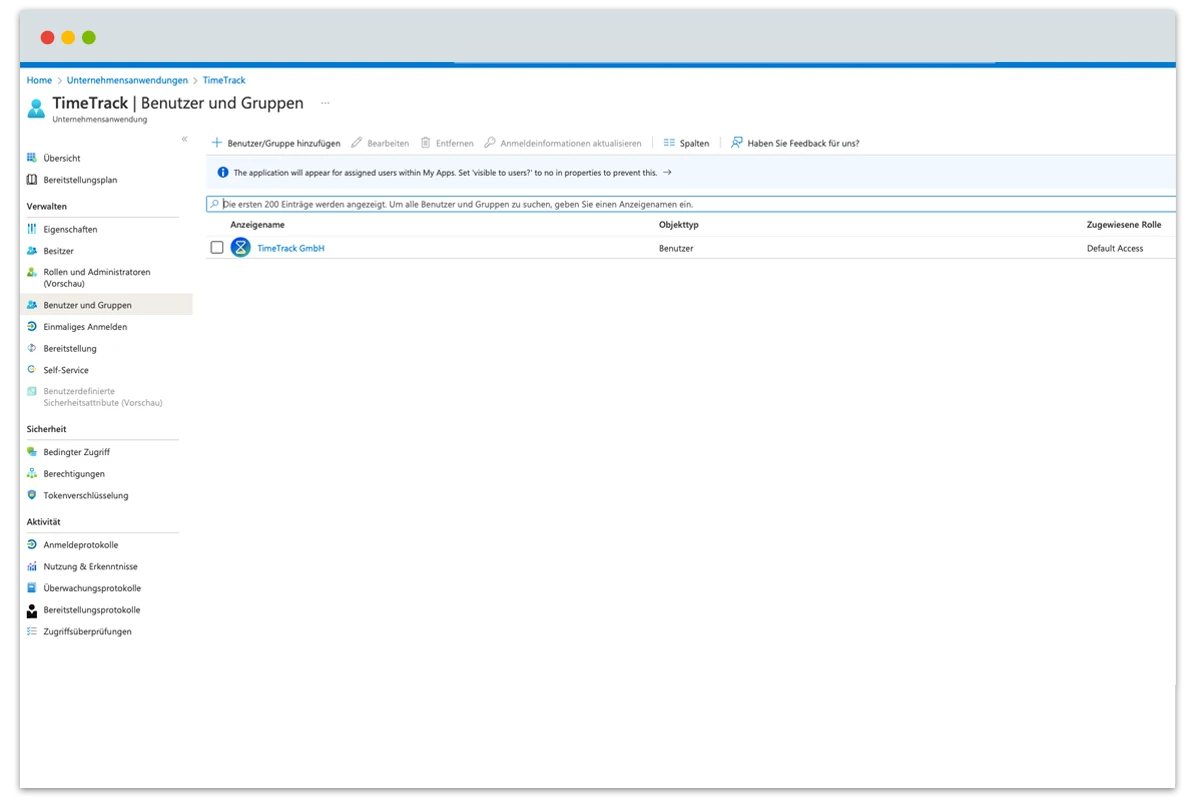The width and height of the screenshot is (1200, 800).
Task: Check the TimeTrack GmbH row checkbox
Action: (x=217, y=248)
